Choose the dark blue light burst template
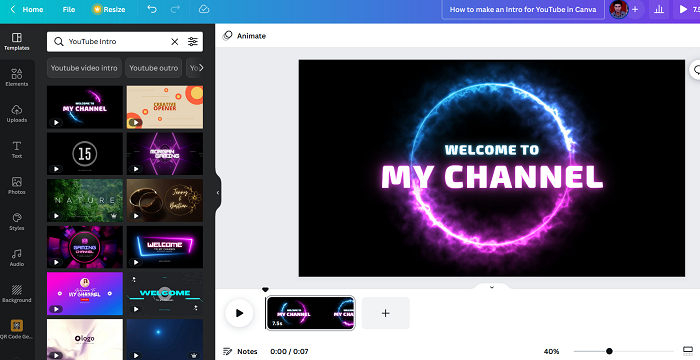The height and width of the screenshot is (360, 700). coord(165,339)
